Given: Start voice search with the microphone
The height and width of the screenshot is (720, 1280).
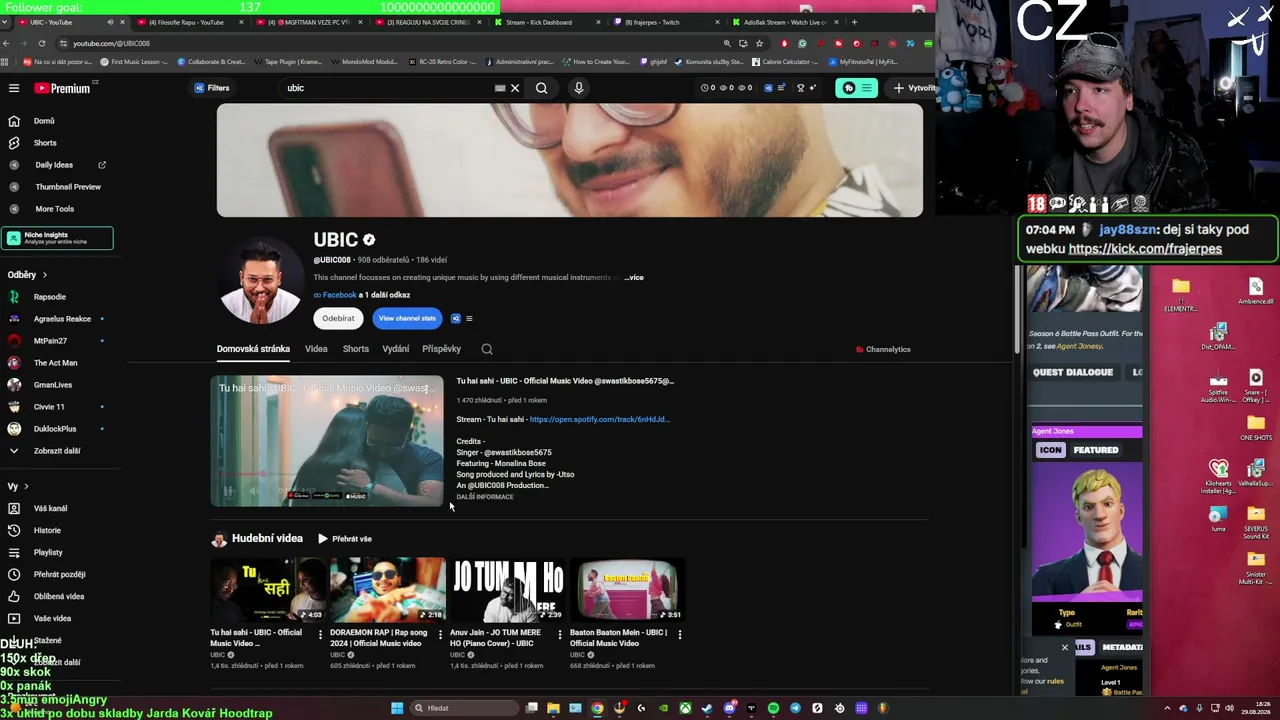Looking at the screenshot, I should pos(578,88).
